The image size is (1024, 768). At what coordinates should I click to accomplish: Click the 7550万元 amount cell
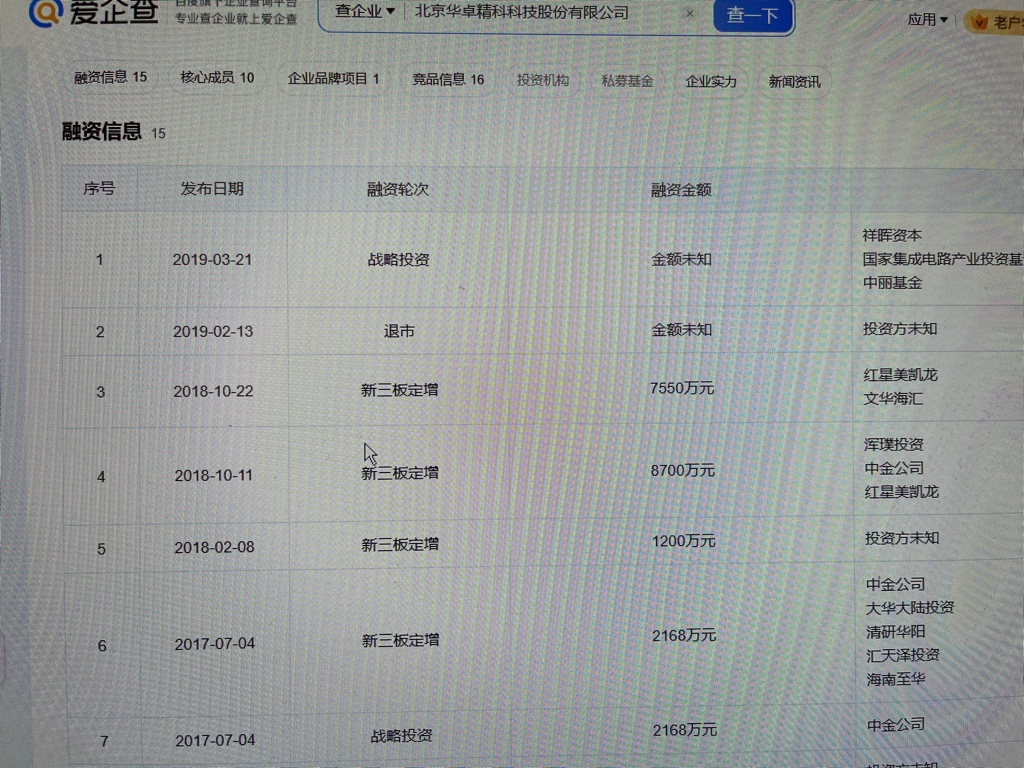tap(682, 389)
